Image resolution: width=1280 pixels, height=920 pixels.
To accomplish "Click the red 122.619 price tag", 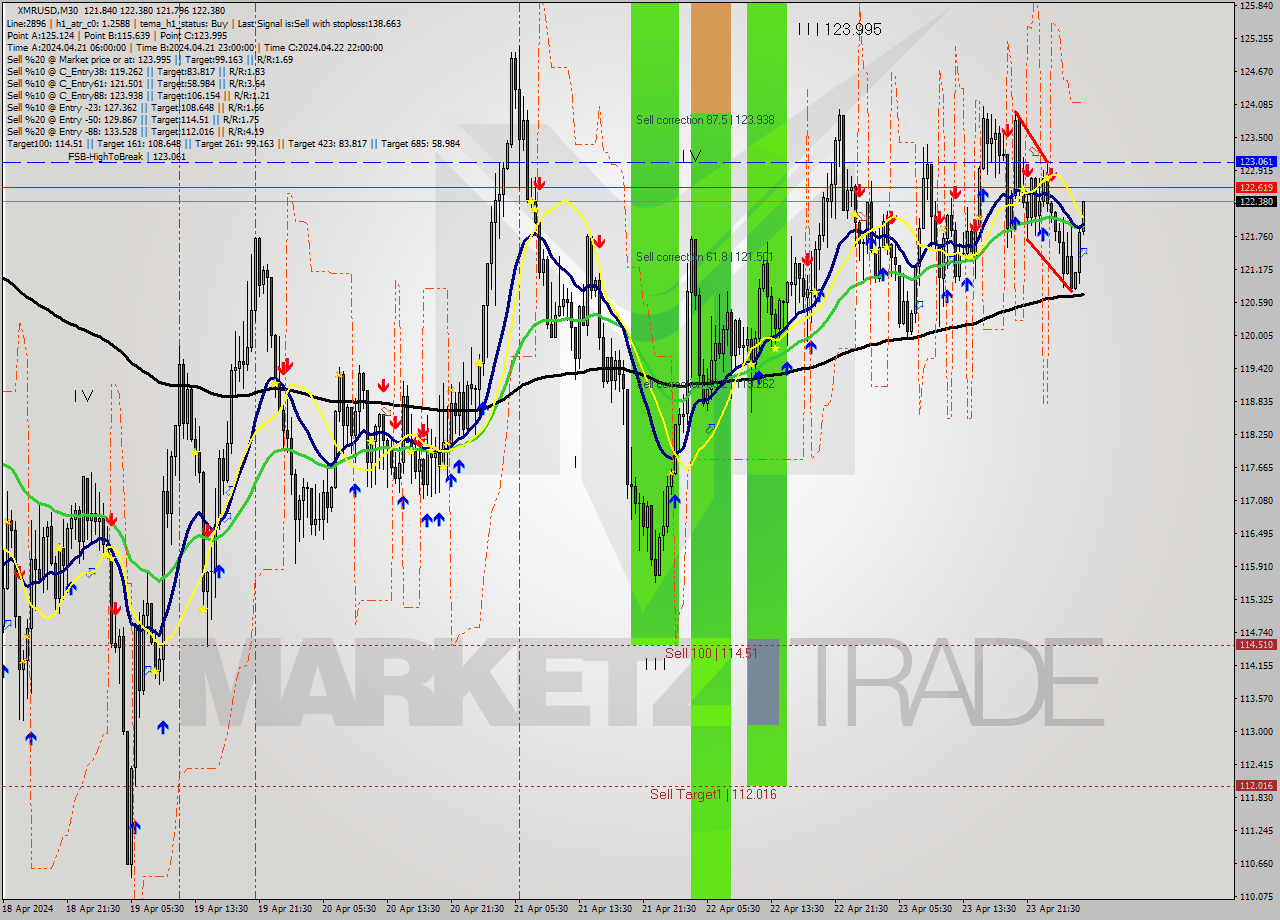I will pos(1256,187).
